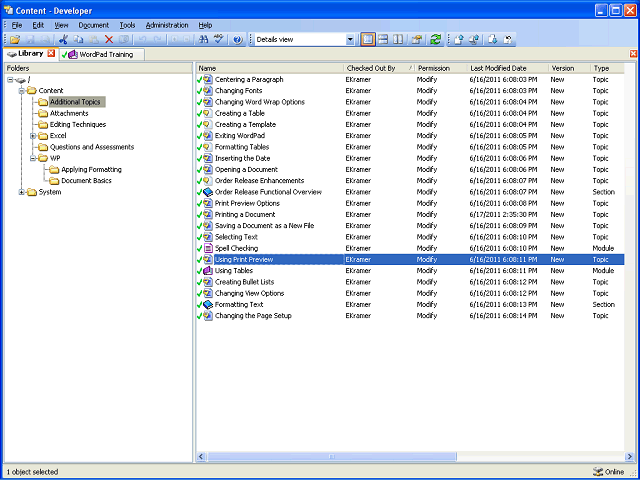Click the Check In All toolbar icon
The image size is (640, 480).
(x=474, y=40)
